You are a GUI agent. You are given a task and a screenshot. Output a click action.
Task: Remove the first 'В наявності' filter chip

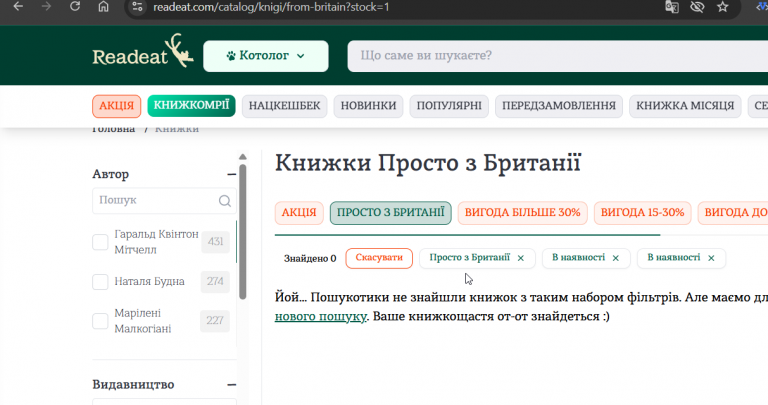(x=616, y=258)
